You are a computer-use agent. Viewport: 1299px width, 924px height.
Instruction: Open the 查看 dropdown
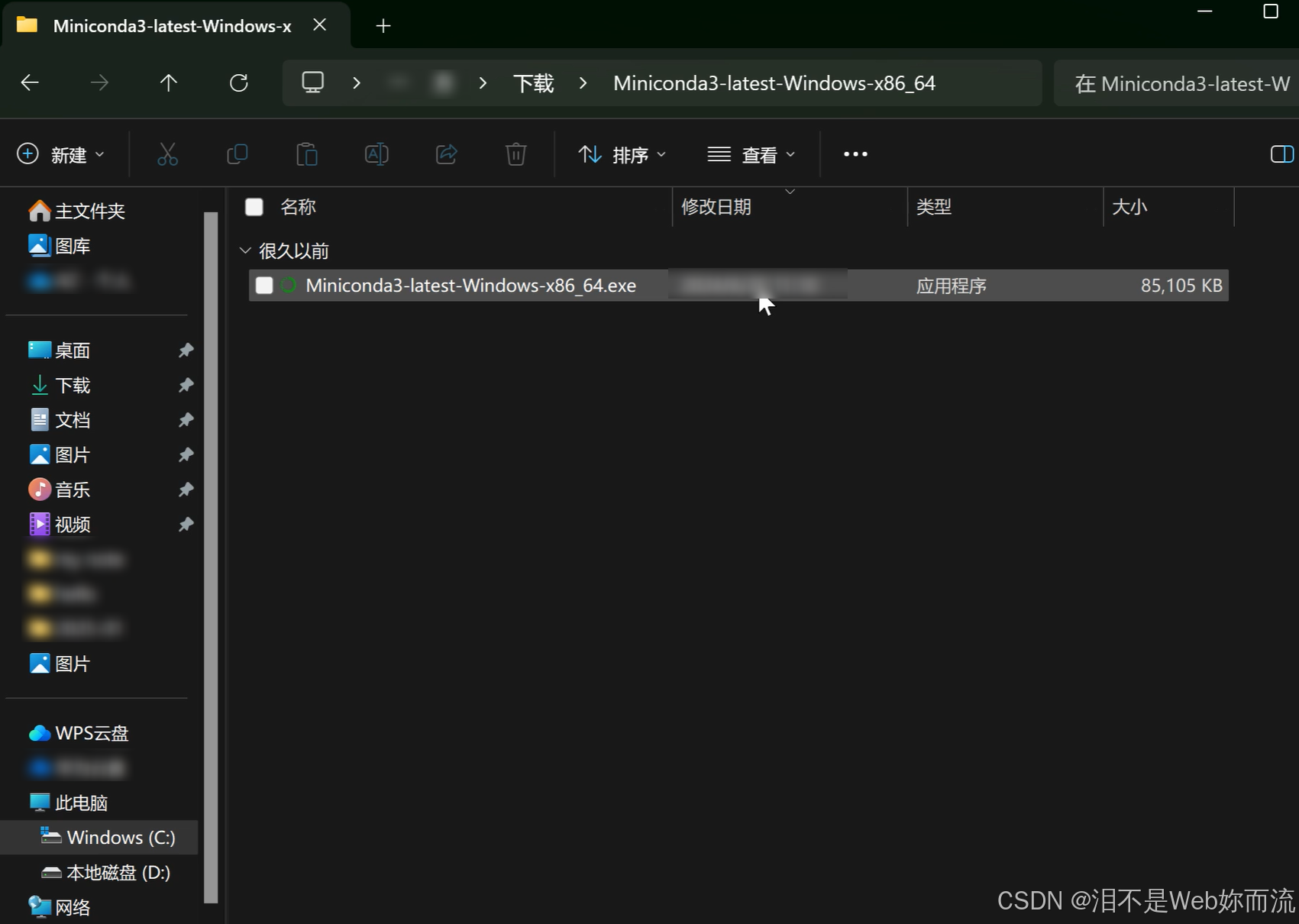[x=751, y=154]
